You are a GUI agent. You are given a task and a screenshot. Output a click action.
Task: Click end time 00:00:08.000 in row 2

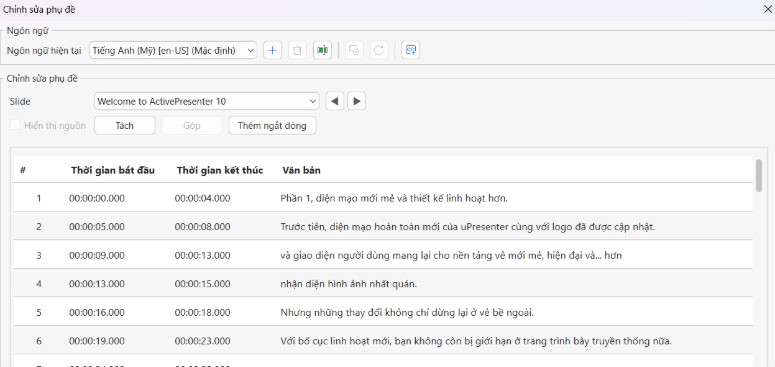[x=203, y=227]
